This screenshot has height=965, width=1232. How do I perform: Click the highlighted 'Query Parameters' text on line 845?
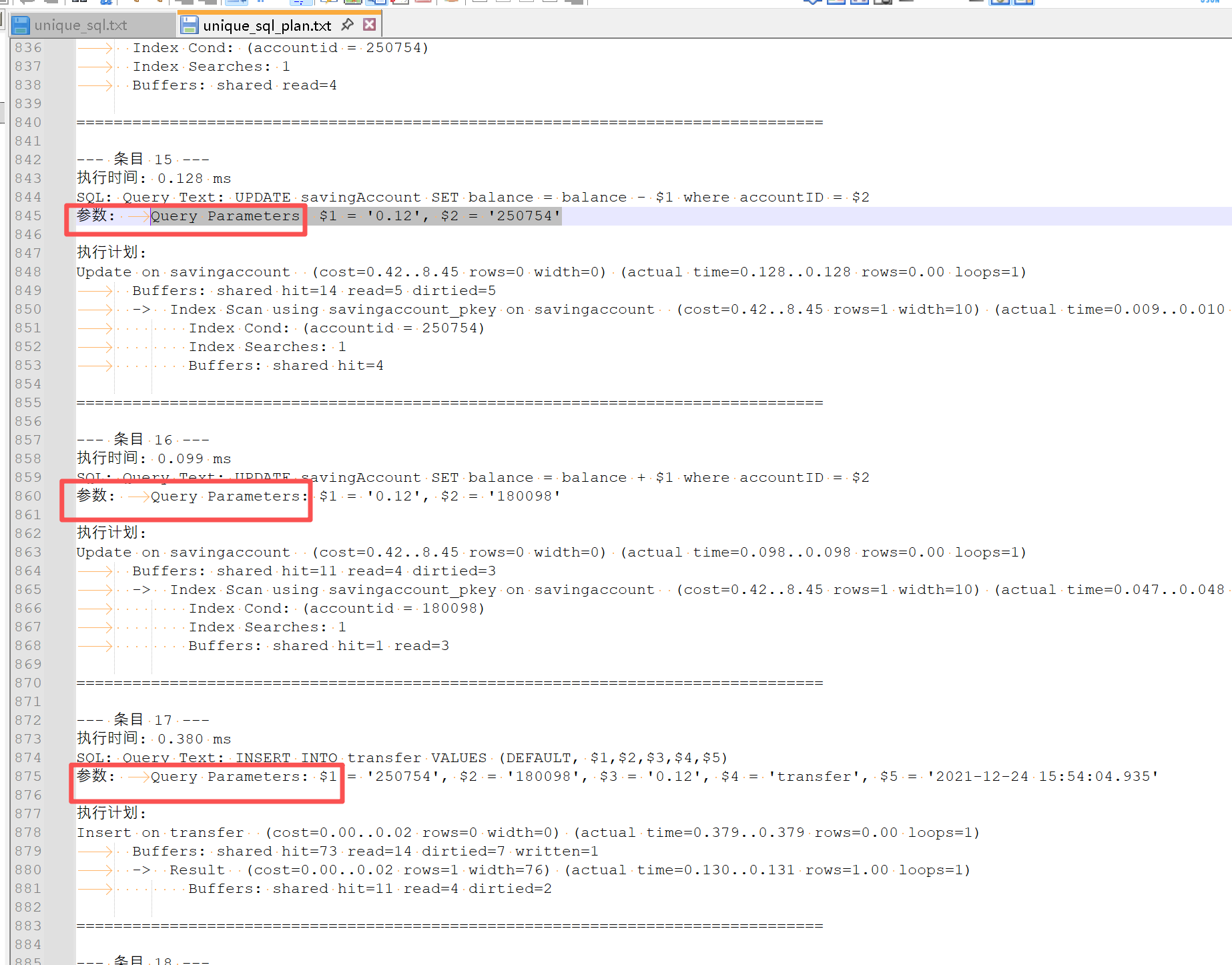tap(225, 216)
